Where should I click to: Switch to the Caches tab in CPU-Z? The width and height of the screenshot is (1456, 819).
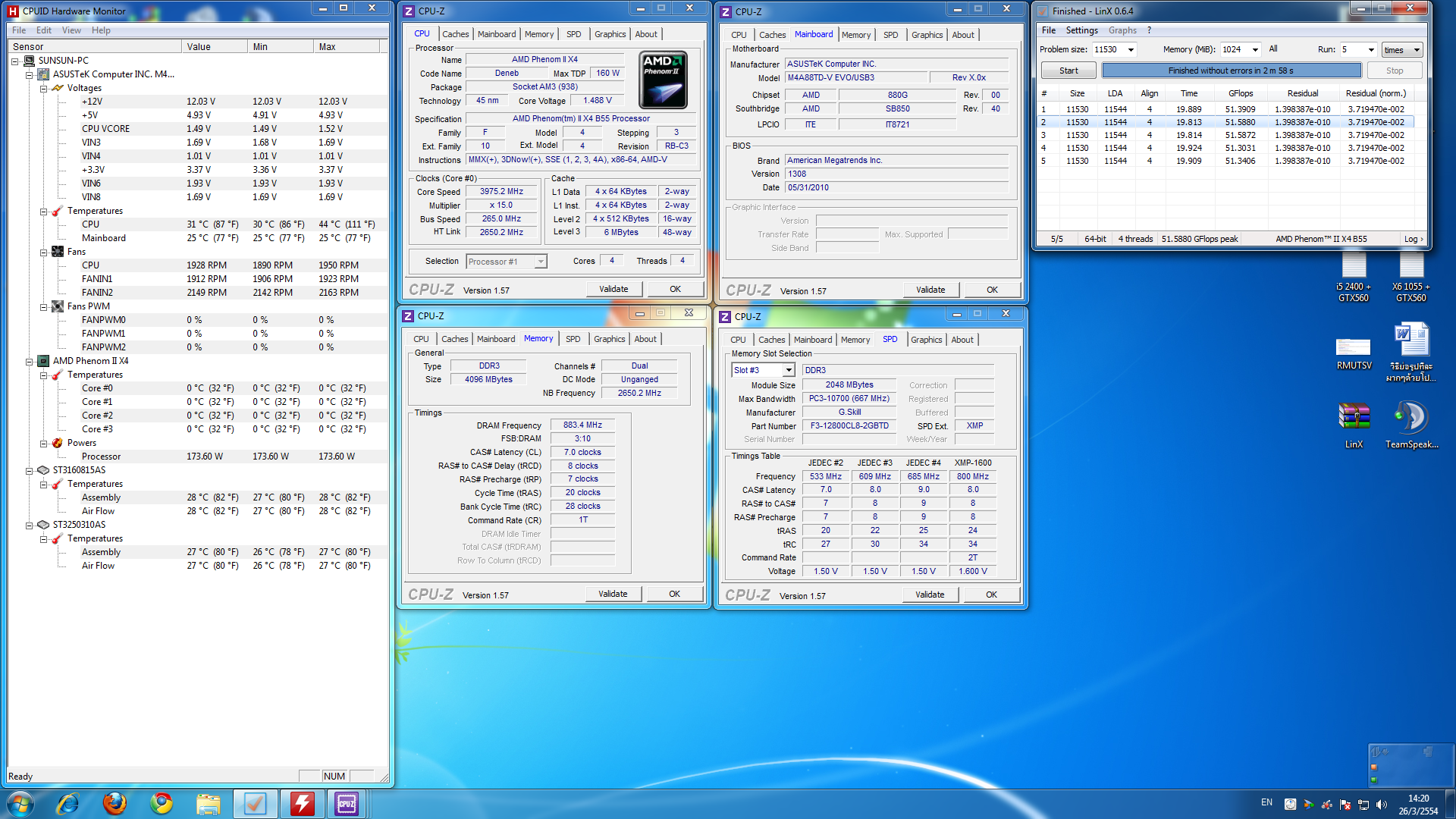(x=455, y=34)
